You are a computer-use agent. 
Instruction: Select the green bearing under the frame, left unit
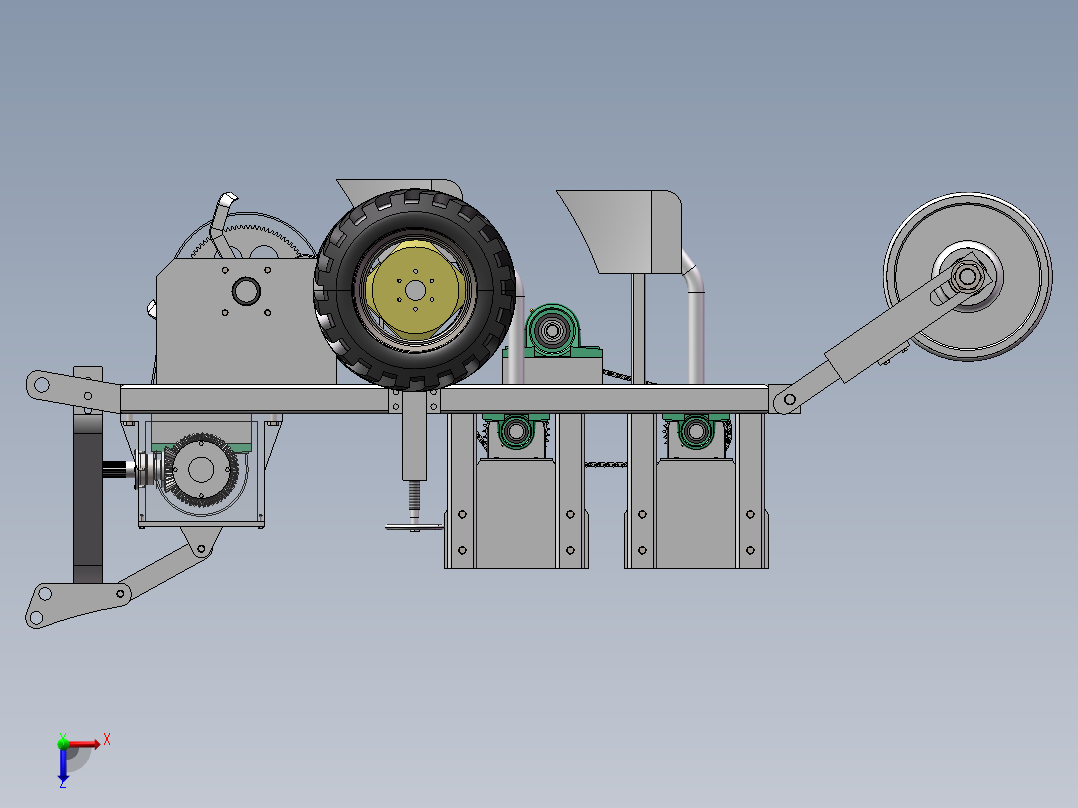click(x=516, y=430)
